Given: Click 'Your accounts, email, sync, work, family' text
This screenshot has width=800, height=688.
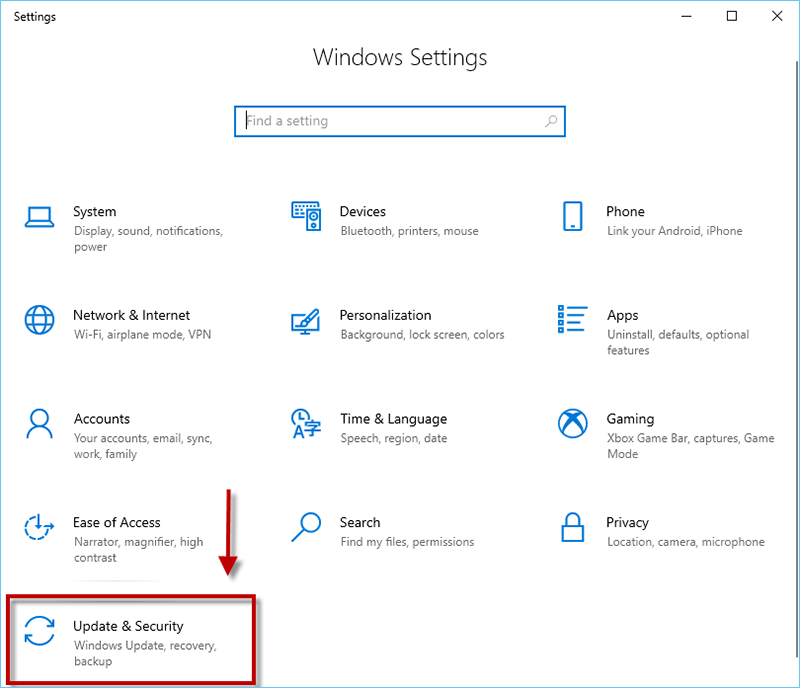Looking at the screenshot, I should [143, 446].
